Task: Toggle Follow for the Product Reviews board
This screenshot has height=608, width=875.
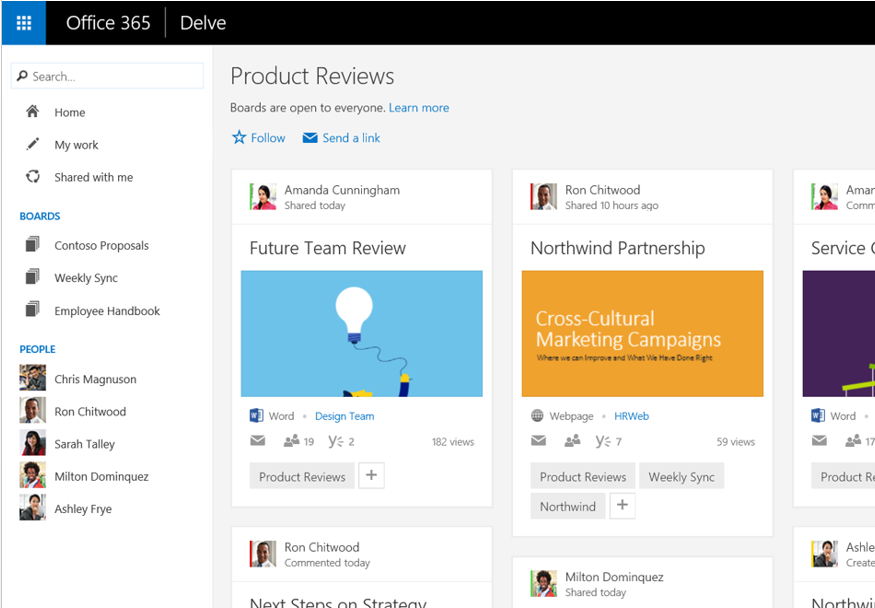Action: click(x=258, y=138)
